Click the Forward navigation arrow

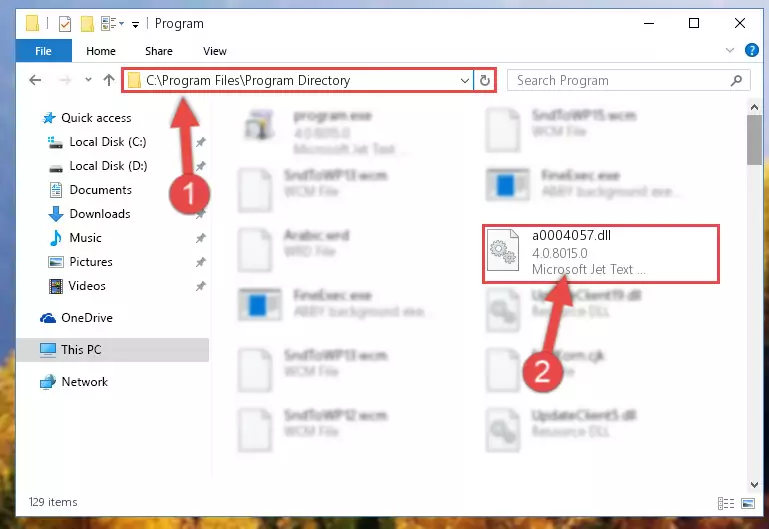point(65,80)
